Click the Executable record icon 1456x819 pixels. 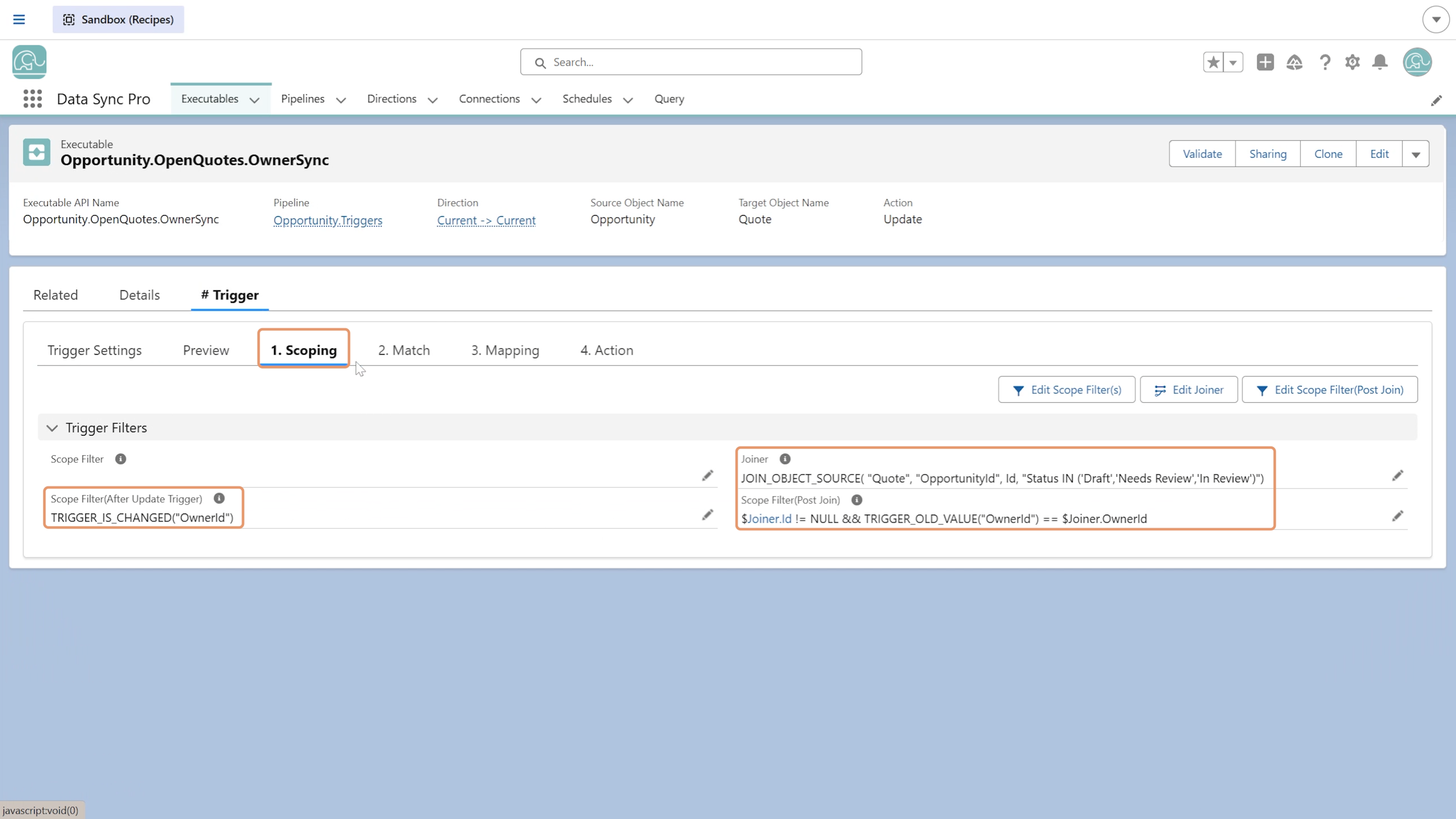click(x=37, y=152)
